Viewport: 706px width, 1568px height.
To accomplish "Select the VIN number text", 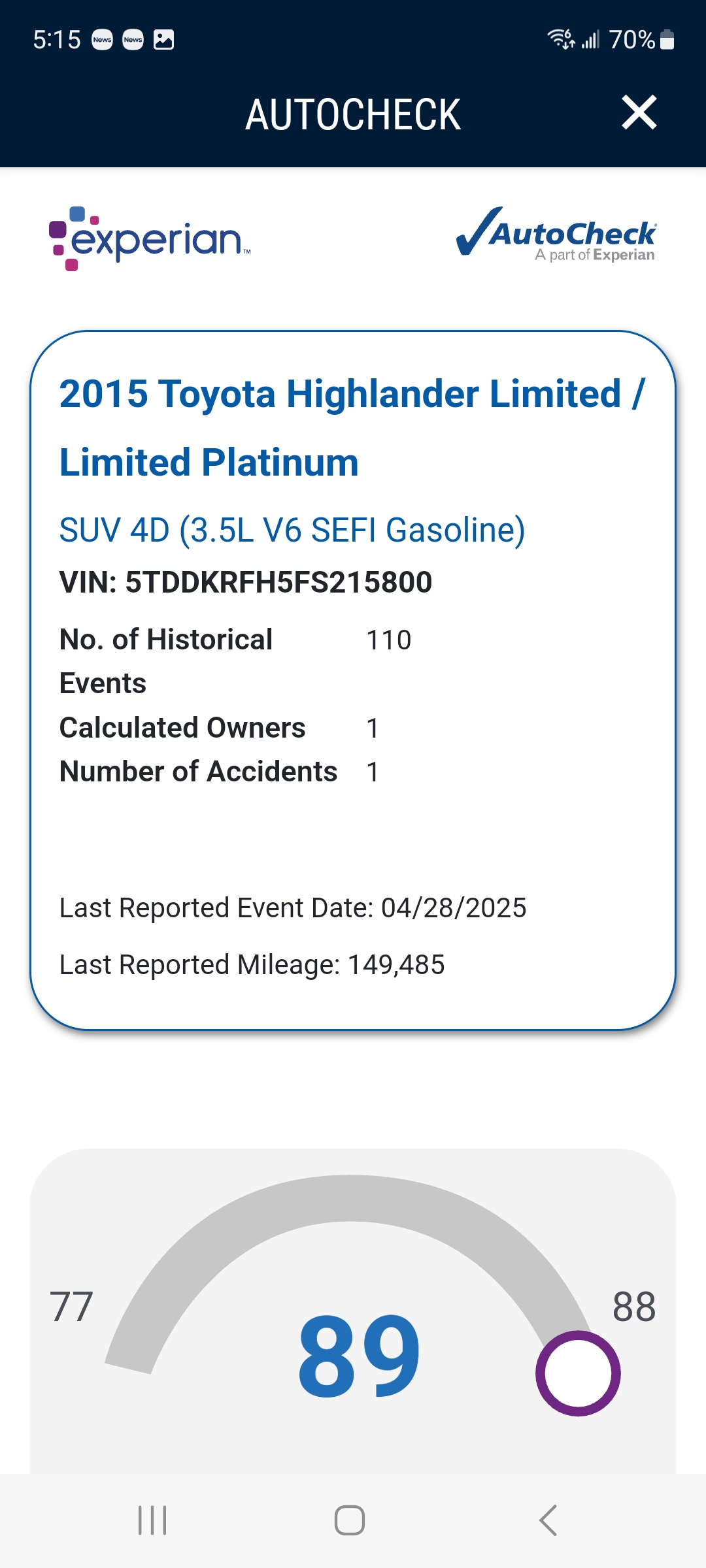I will 246,582.
